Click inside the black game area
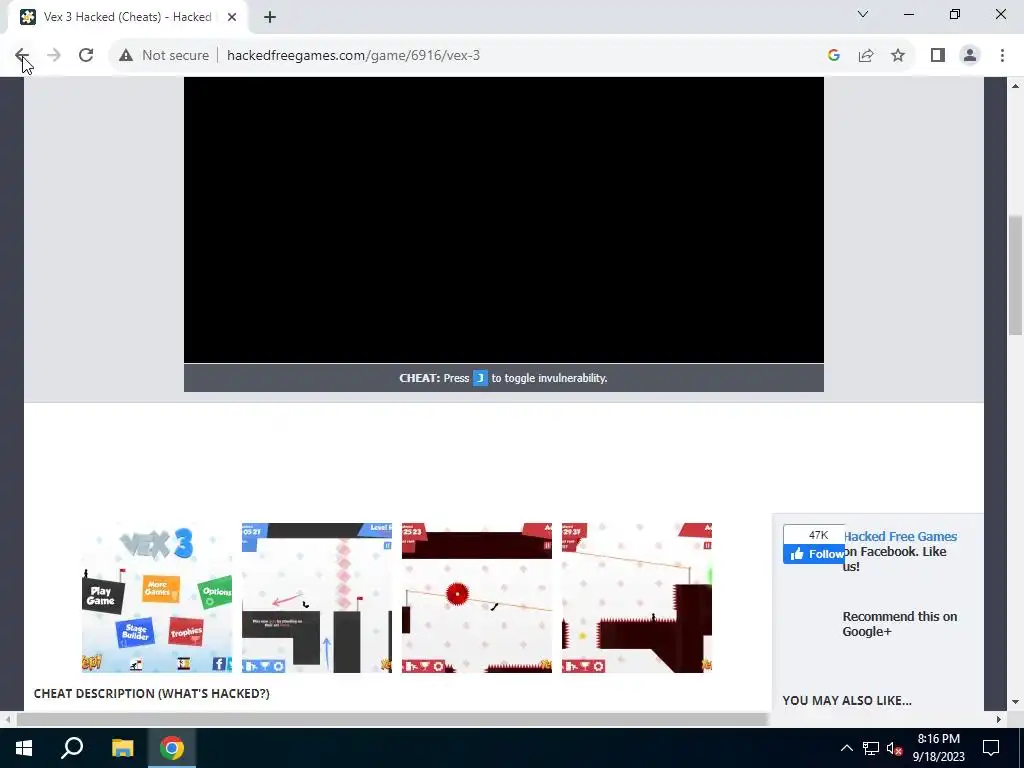The height and width of the screenshot is (768, 1024). [504, 220]
